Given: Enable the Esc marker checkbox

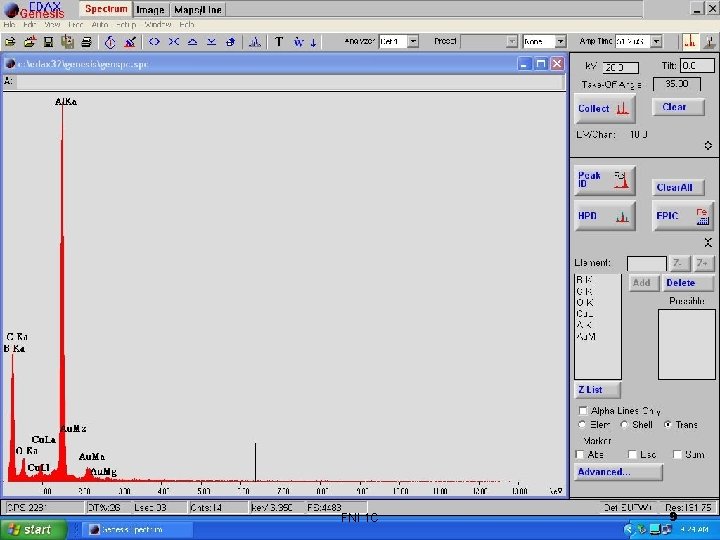Looking at the screenshot, I should [x=632, y=455].
